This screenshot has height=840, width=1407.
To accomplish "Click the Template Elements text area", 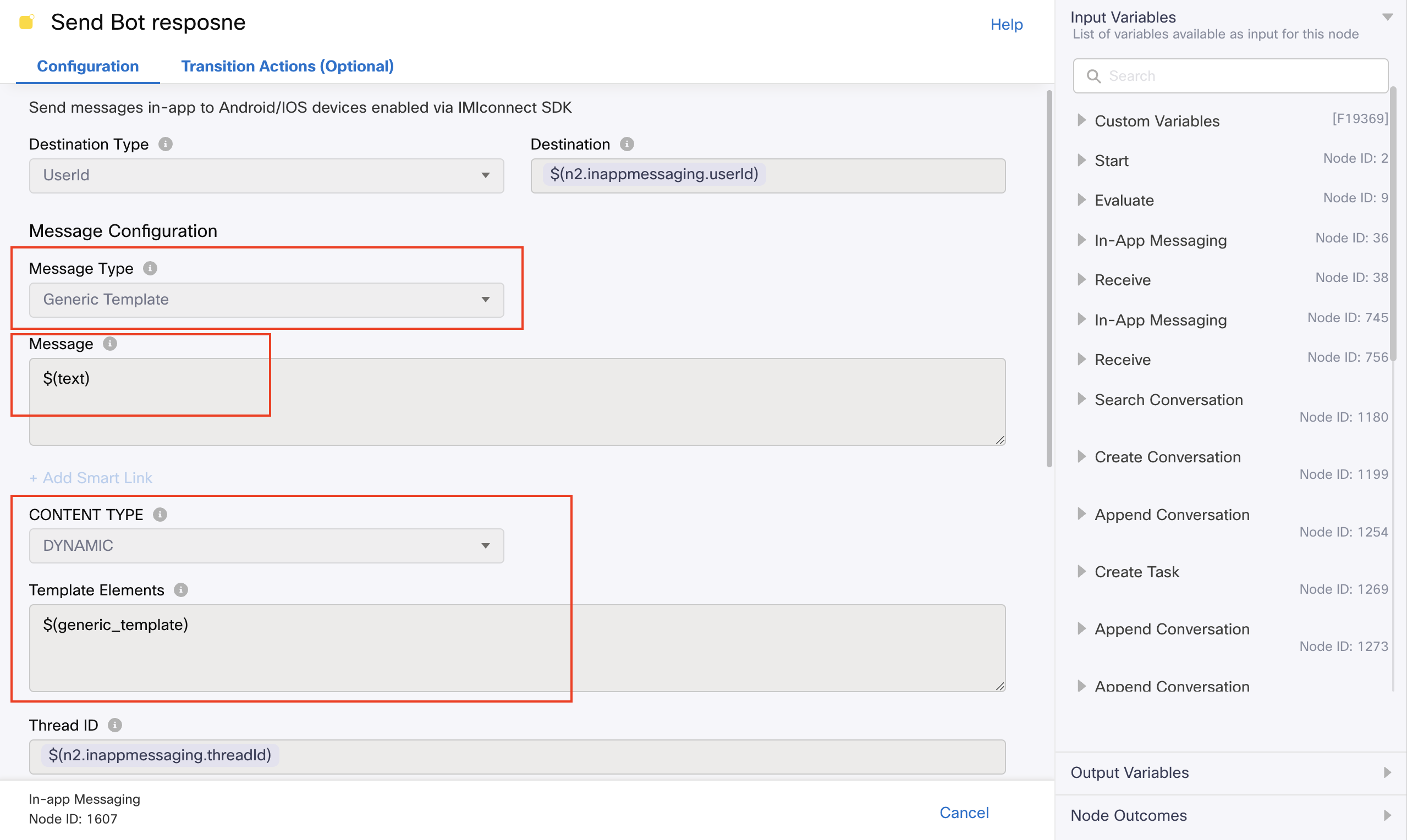I will pos(518,648).
